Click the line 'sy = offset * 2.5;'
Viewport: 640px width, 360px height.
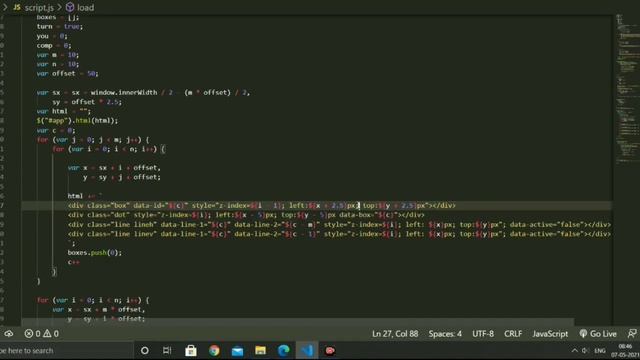(x=87, y=102)
